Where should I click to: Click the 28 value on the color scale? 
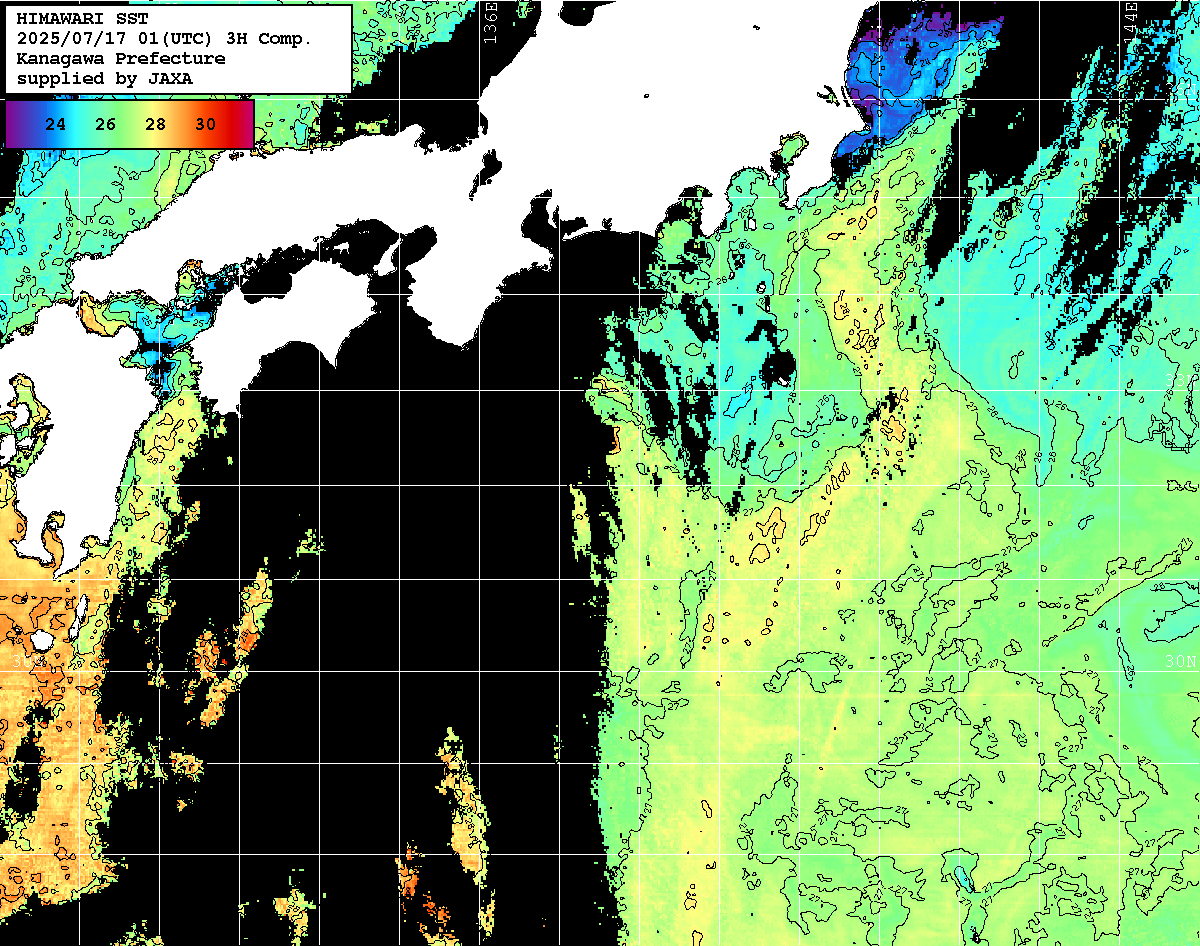[x=155, y=125]
